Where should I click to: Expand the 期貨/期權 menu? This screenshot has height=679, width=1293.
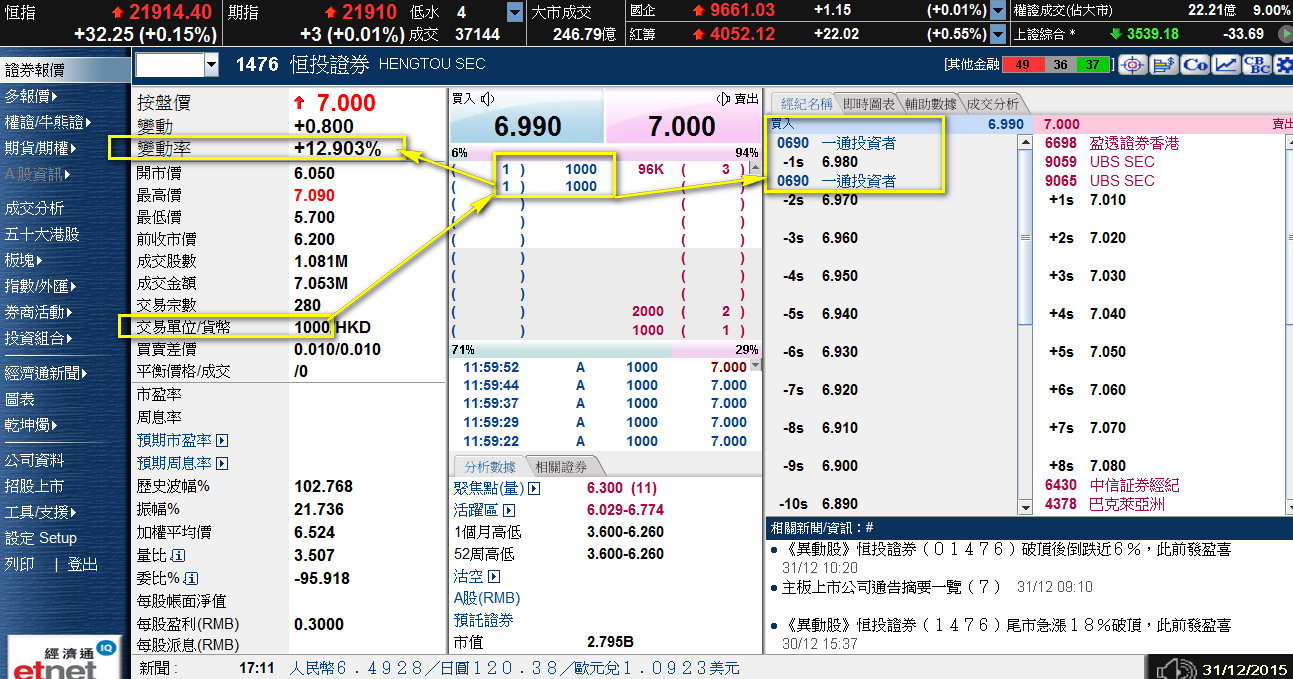coord(40,148)
